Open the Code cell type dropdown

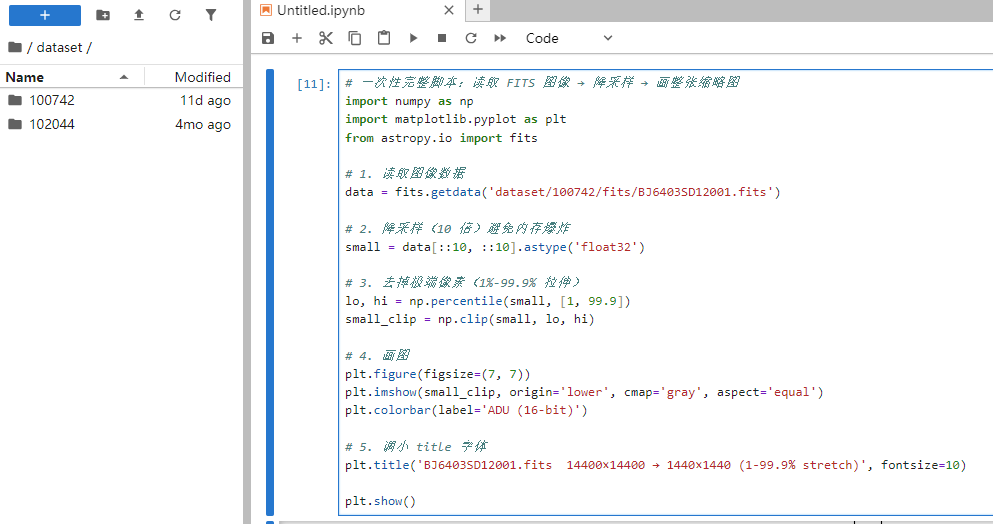pos(569,38)
